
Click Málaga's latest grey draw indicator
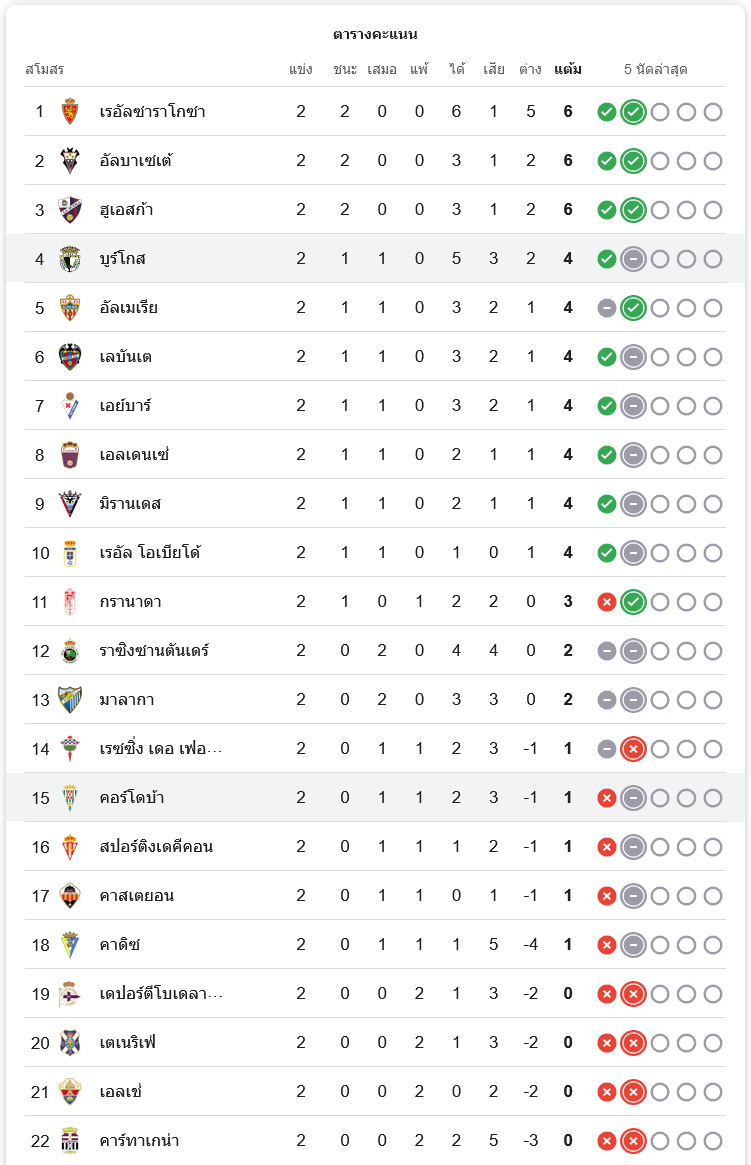click(x=632, y=700)
